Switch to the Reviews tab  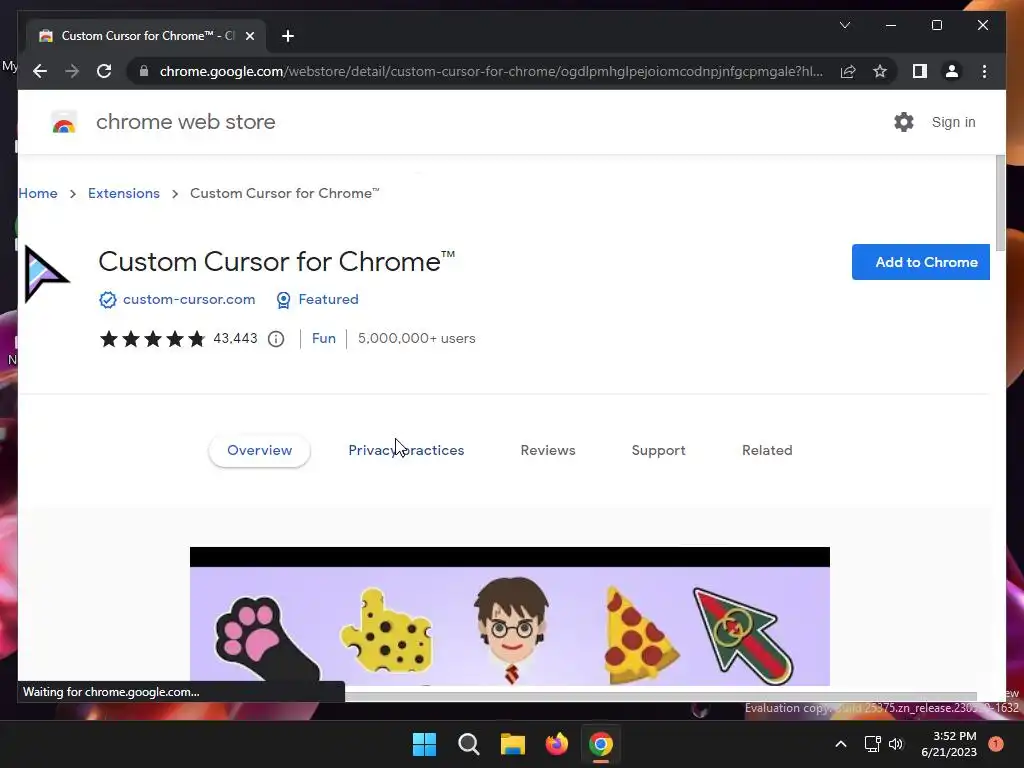[x=547, y=451]
